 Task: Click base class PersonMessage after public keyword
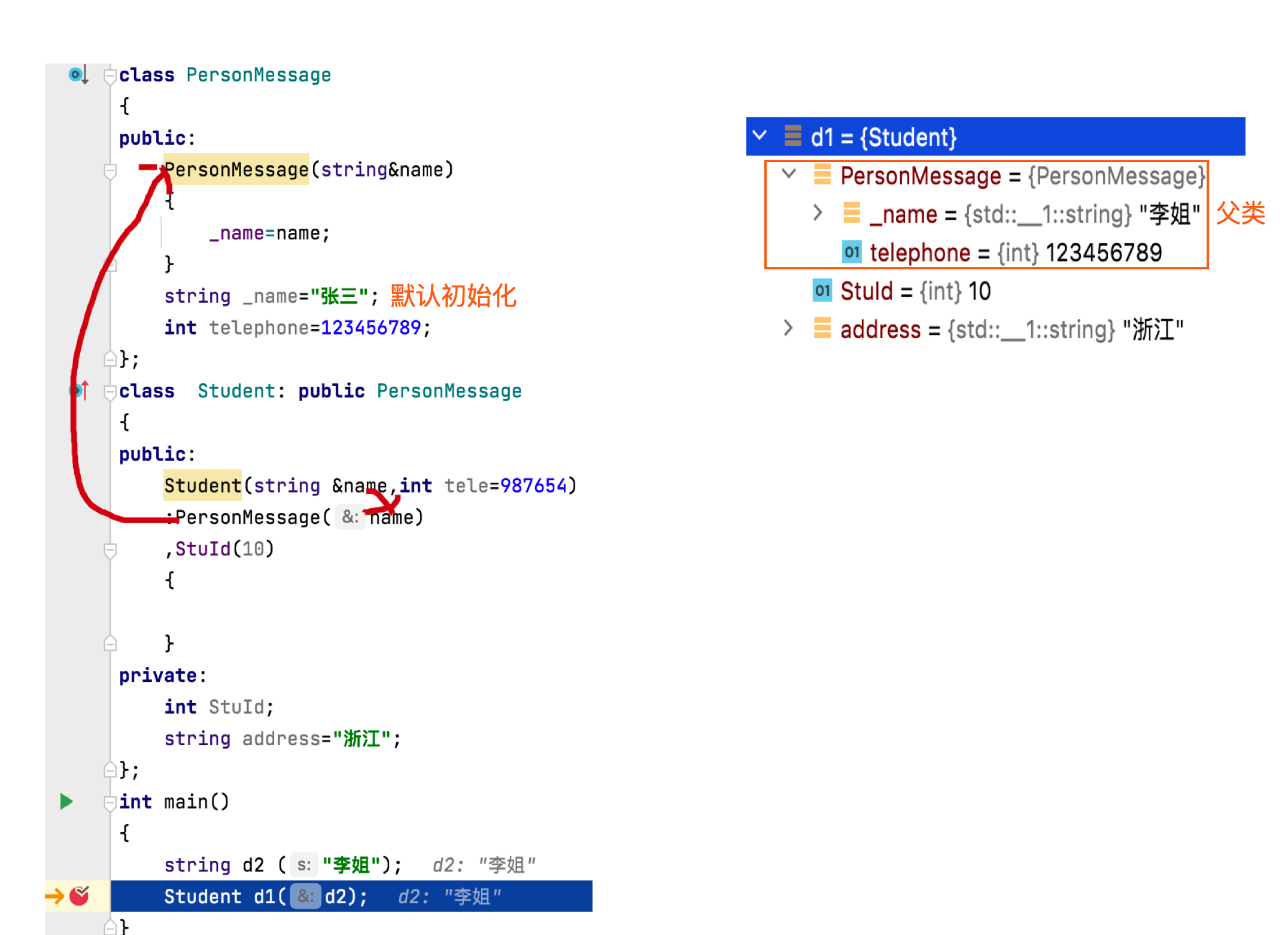point(449,391)
